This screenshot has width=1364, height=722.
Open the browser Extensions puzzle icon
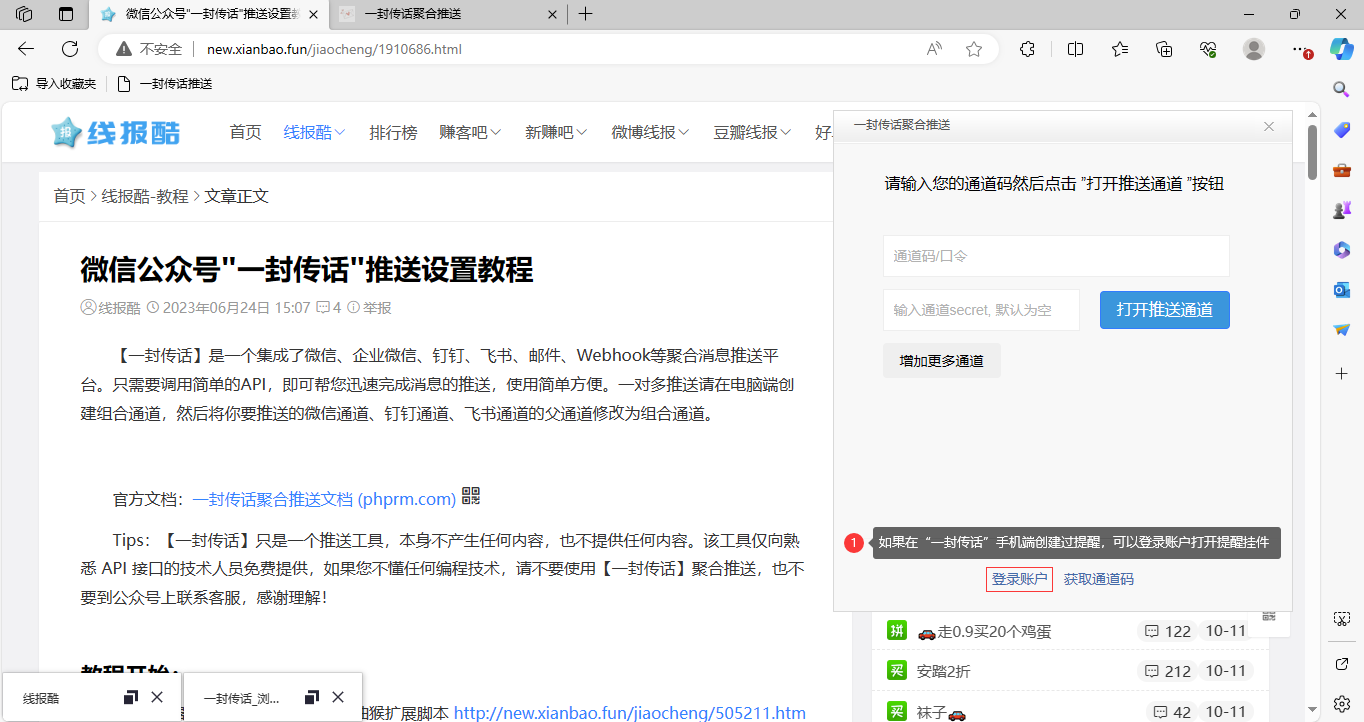1027,49
